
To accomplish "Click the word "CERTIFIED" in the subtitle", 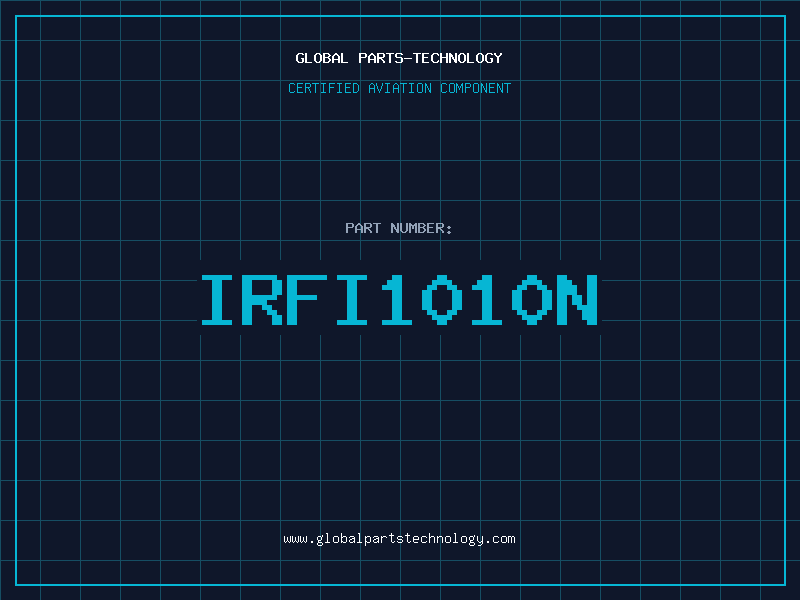I will click(324, 88).
